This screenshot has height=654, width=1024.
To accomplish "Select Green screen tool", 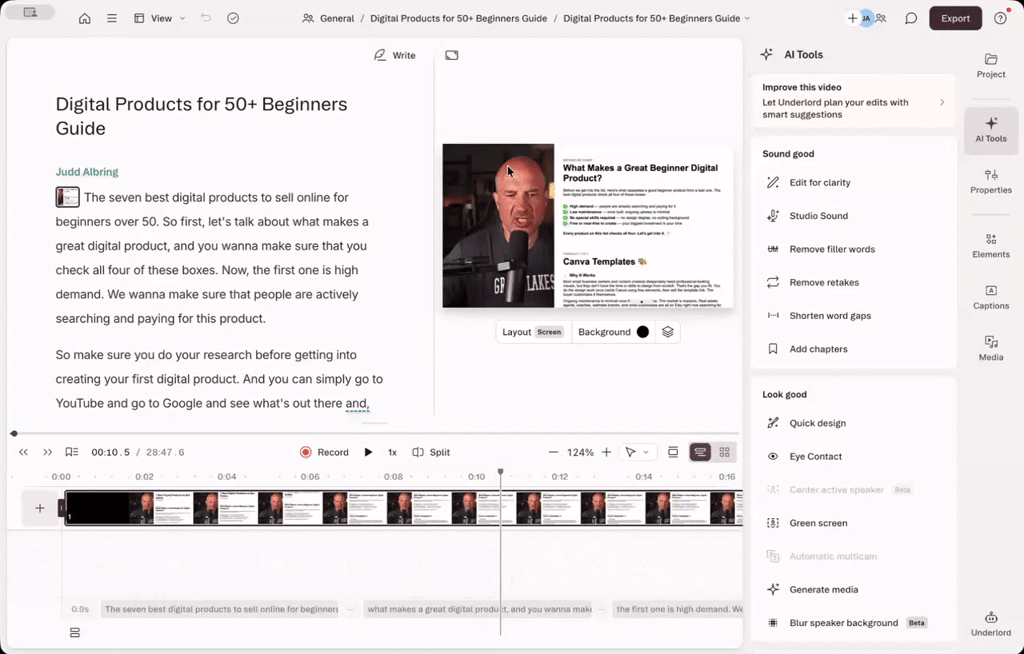I will pyautogui.click(x=818, y=523).
